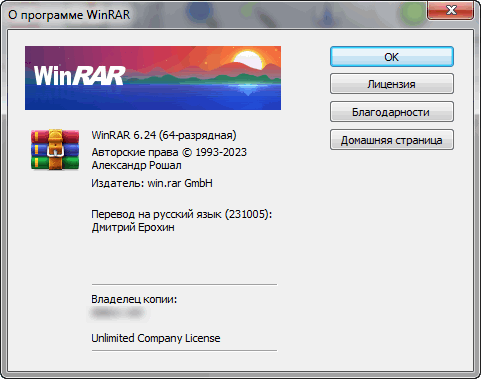Close the О программе WinRAR dialog

(450, 10)
